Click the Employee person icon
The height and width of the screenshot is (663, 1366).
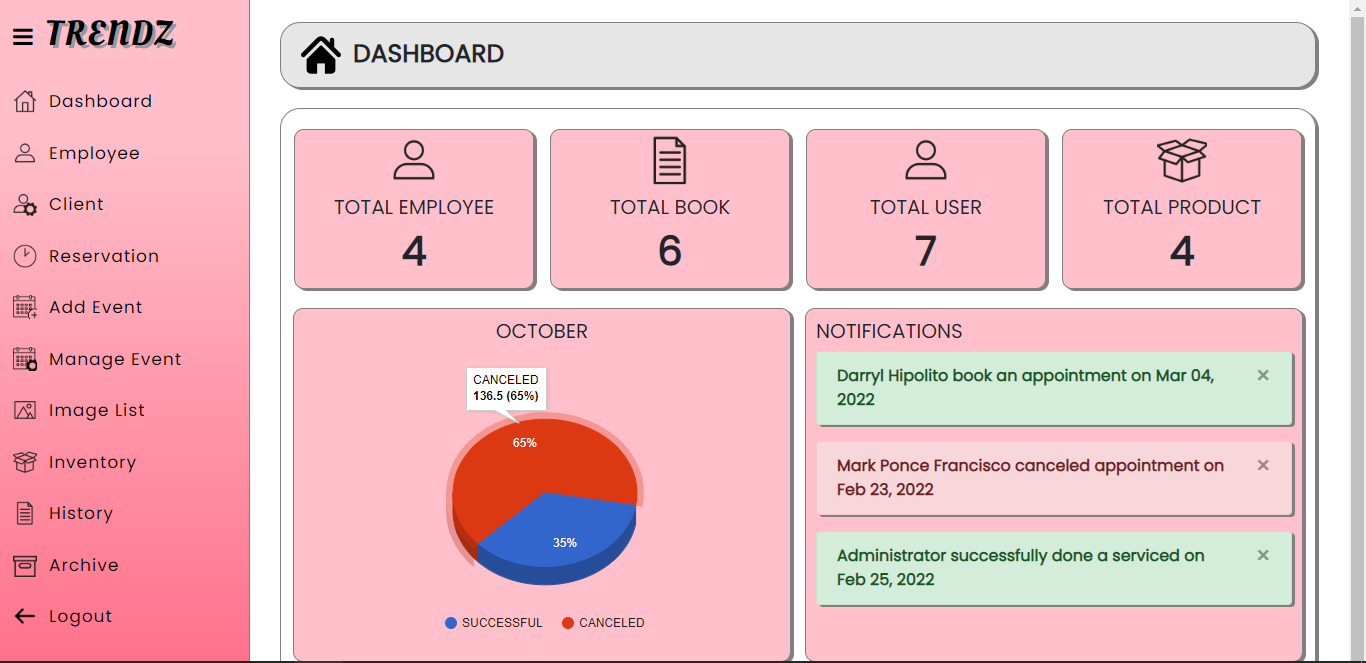point(24,152)
